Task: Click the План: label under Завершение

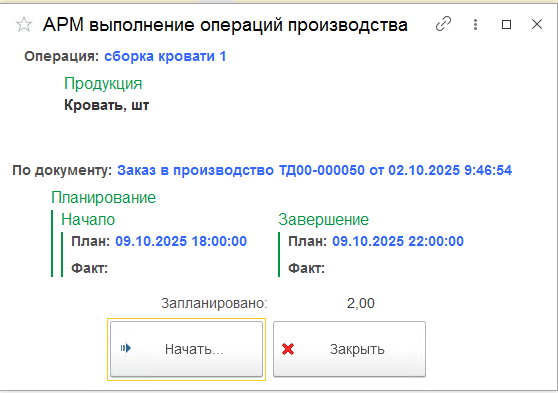Action: tap(308, 241)
